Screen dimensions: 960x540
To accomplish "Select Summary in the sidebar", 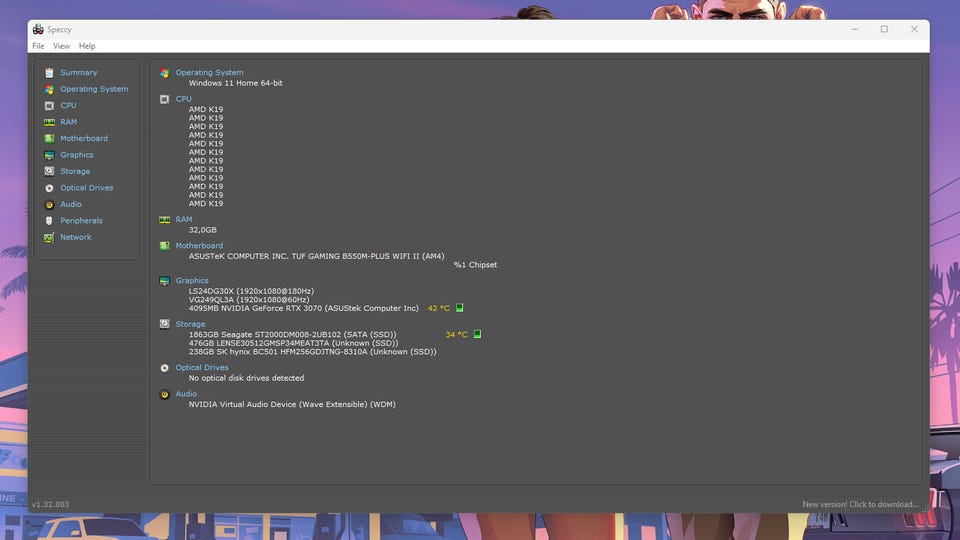I will 78,72.
